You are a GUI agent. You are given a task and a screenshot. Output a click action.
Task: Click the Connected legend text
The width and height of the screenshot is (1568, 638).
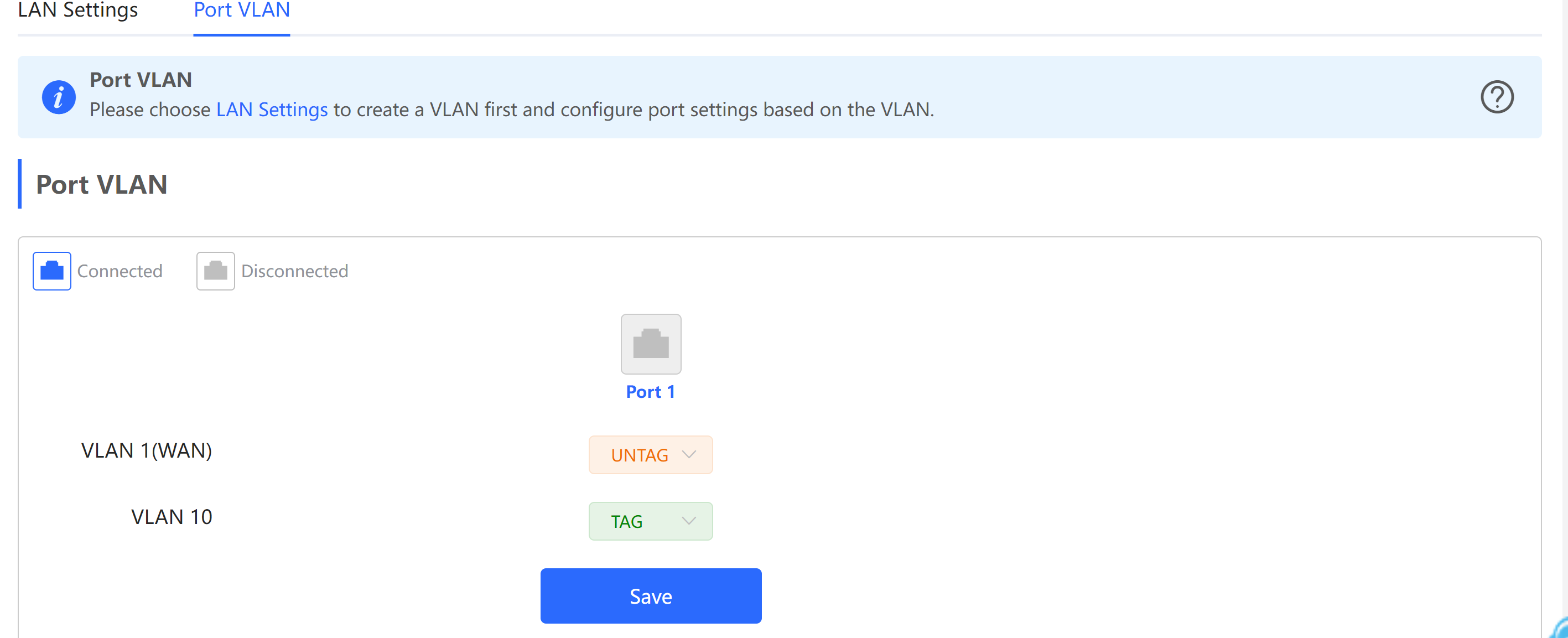(120, 272)
